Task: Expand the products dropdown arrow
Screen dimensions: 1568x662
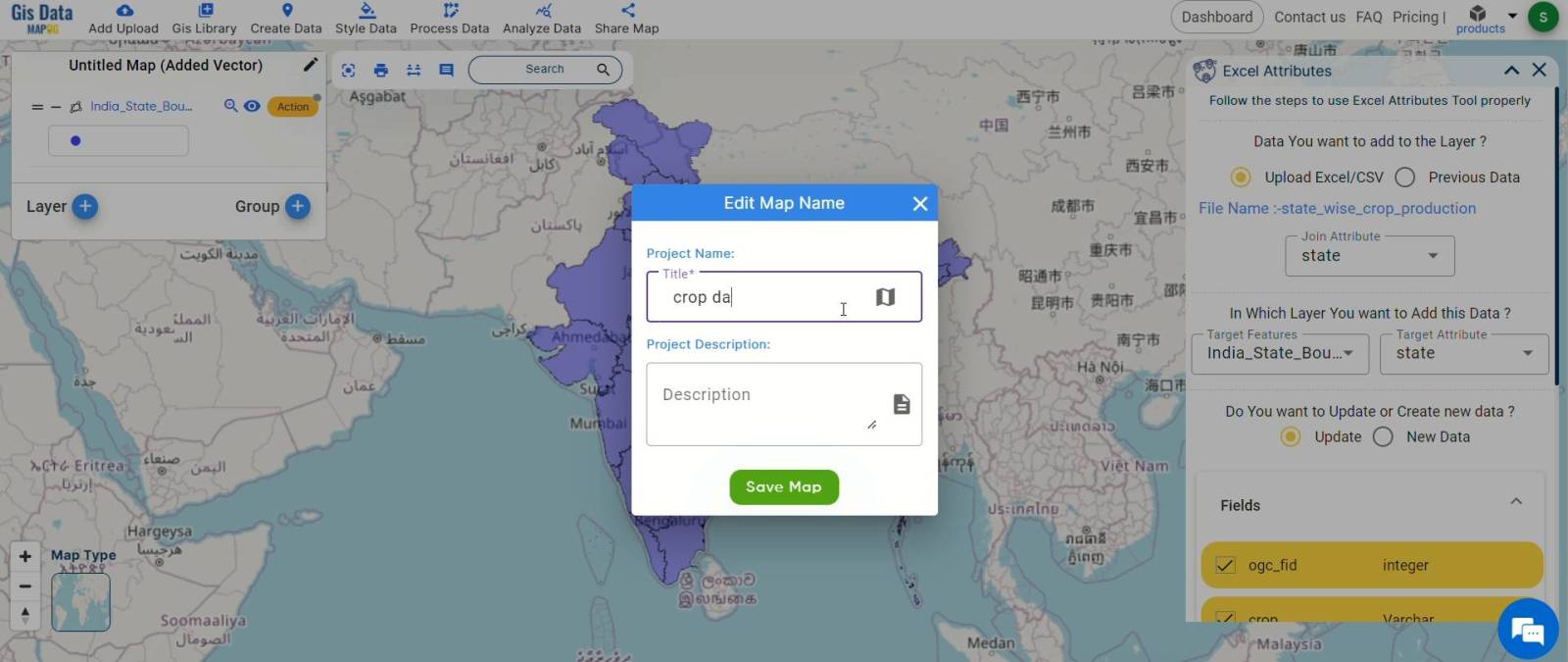Action: (1512, 16)
